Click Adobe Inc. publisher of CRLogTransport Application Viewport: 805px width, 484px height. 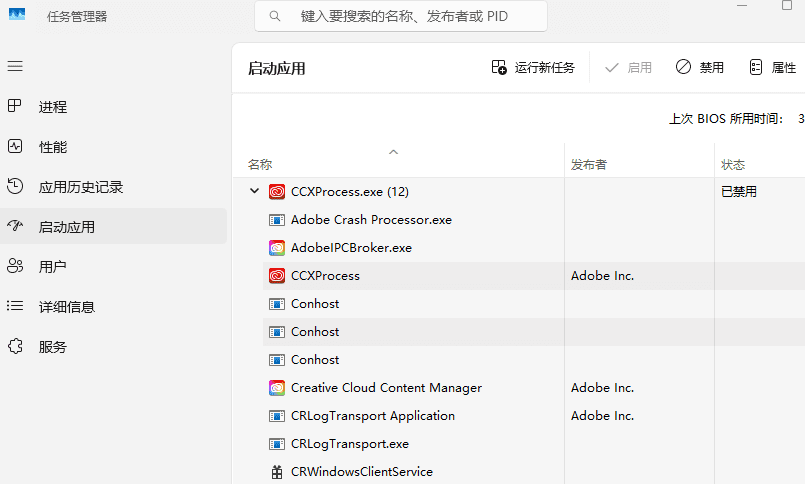[602, 416]
